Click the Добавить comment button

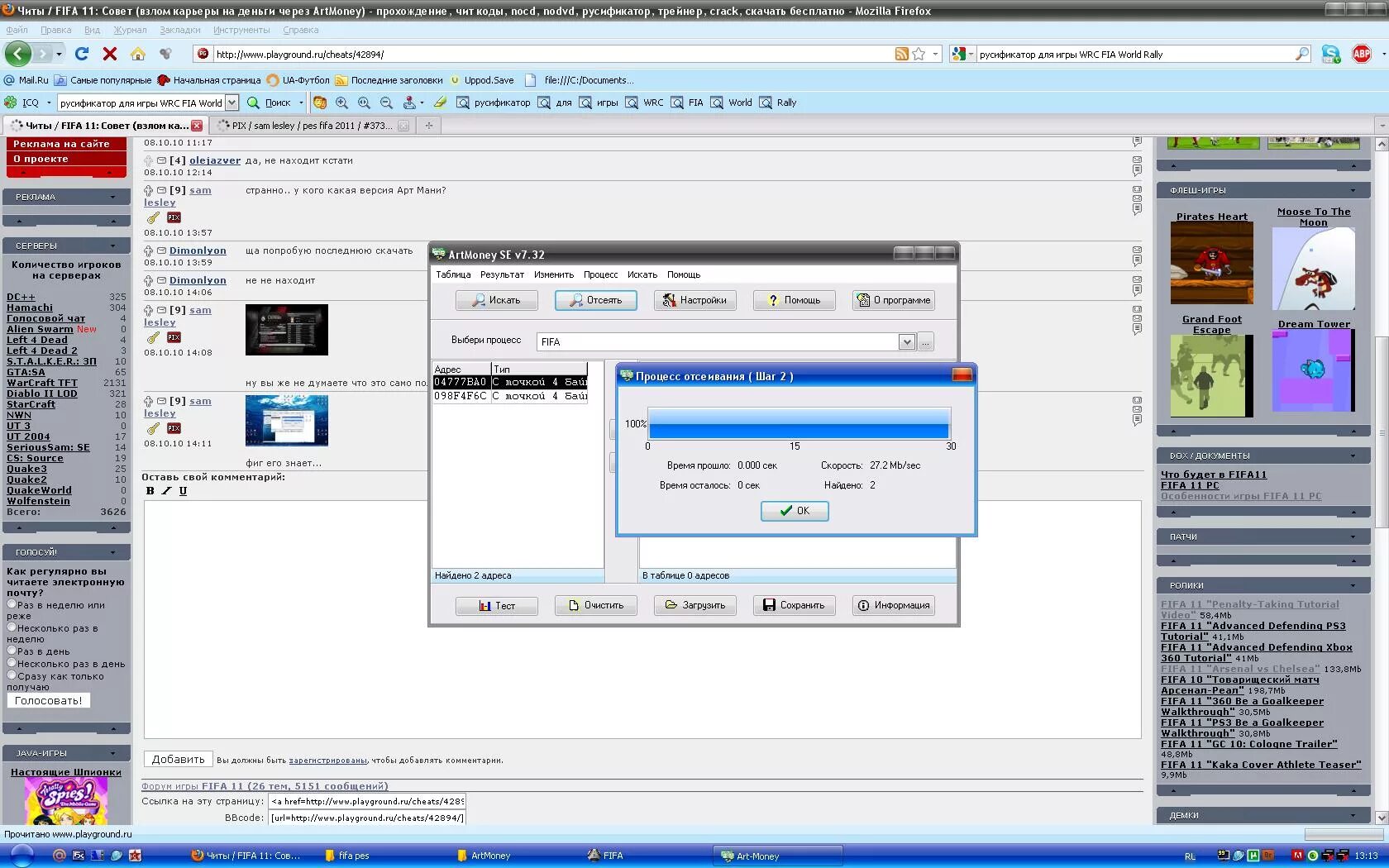tap(179, 759)
